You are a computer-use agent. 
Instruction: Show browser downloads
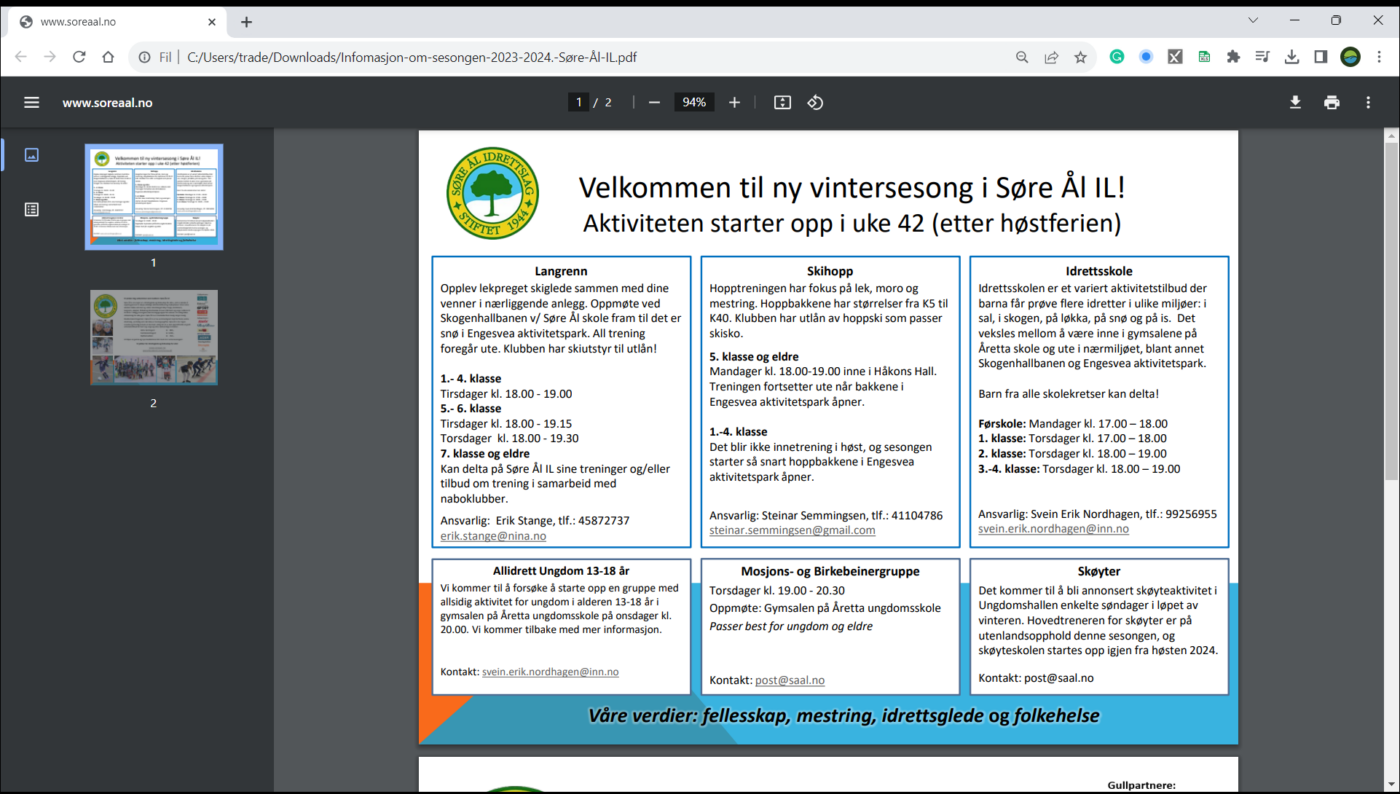click(x=1292, y=57)
